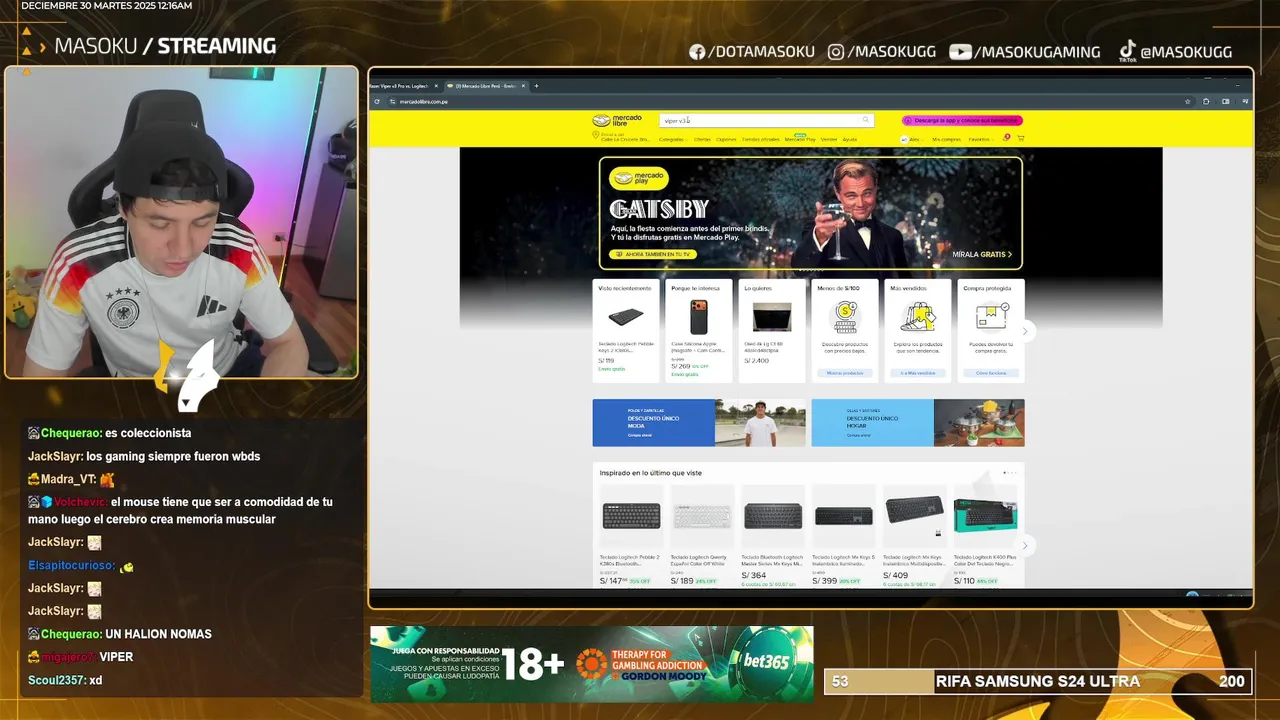The width and height of the screenshot is (1280, 720).
Task: Click Descarga la app pink banner
Action: click(962, 120)
